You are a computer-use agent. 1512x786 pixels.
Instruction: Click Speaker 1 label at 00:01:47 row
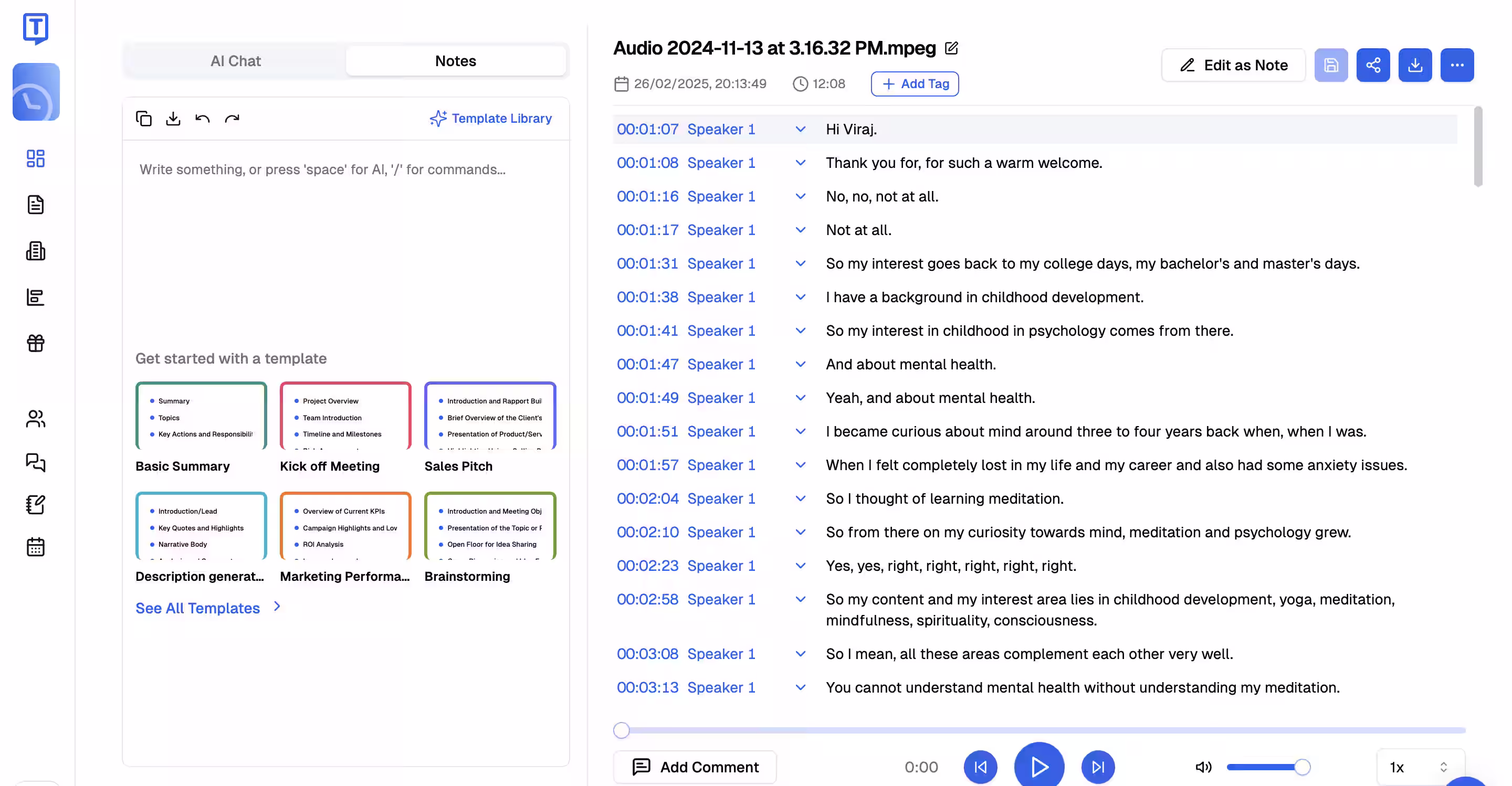click(721, 364)
